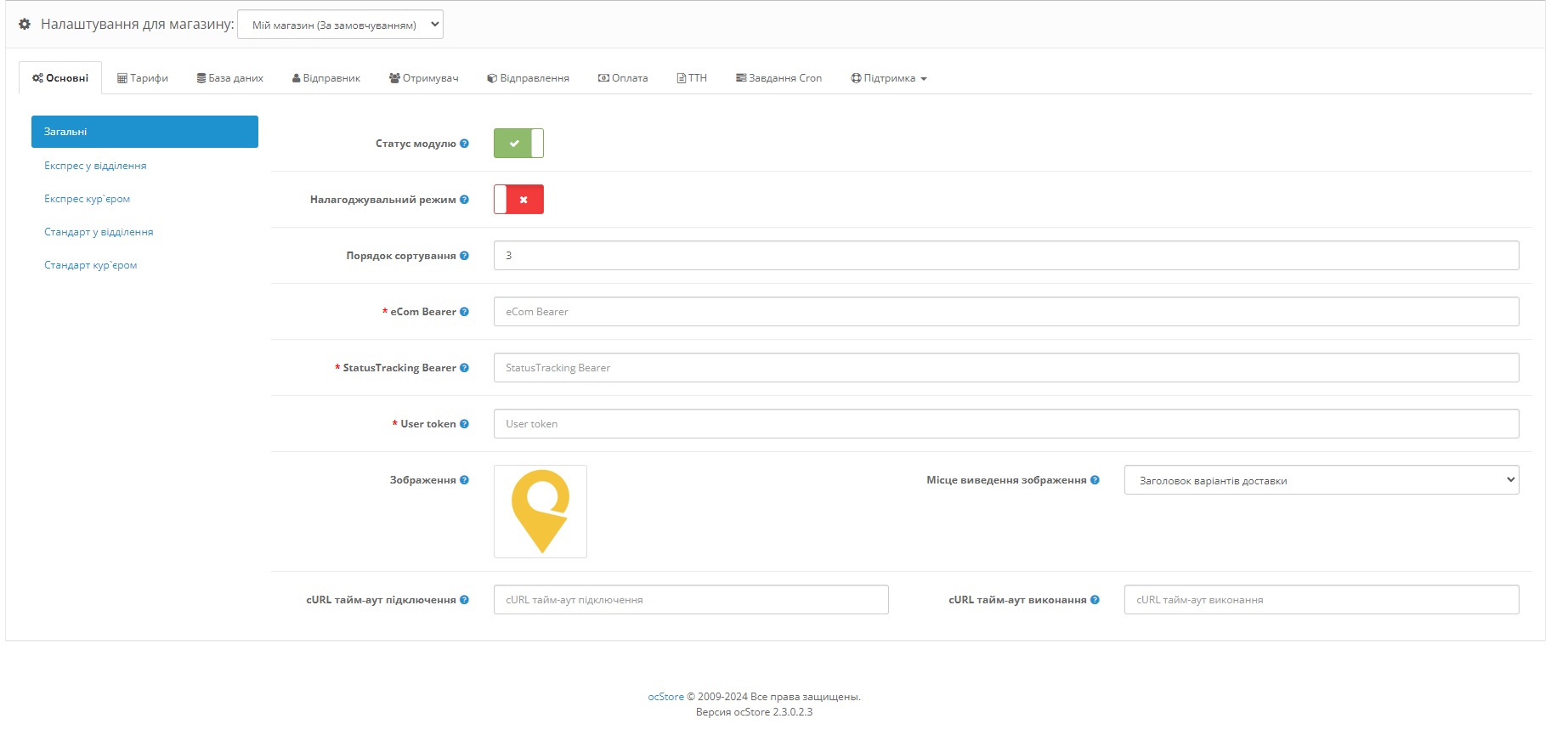Screen dimensions: 1568x741
Task: Click the Порядок сортування input field
Action: 1006,256
